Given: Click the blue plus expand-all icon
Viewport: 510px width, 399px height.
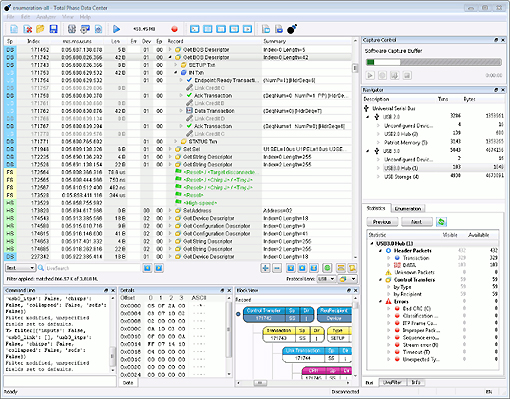Looking at the screenshot, I should pyautogui.click(x=265, y=268).
